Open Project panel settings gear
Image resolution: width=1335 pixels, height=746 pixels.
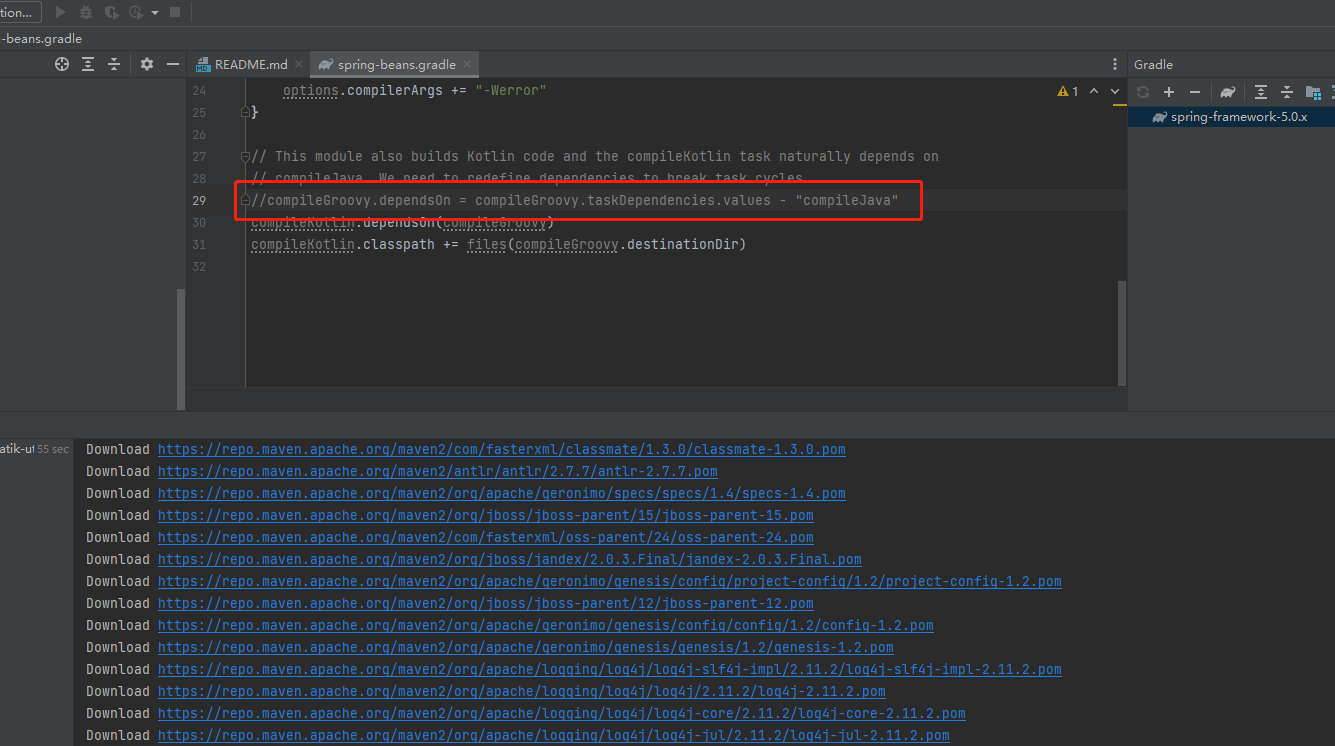147,64
